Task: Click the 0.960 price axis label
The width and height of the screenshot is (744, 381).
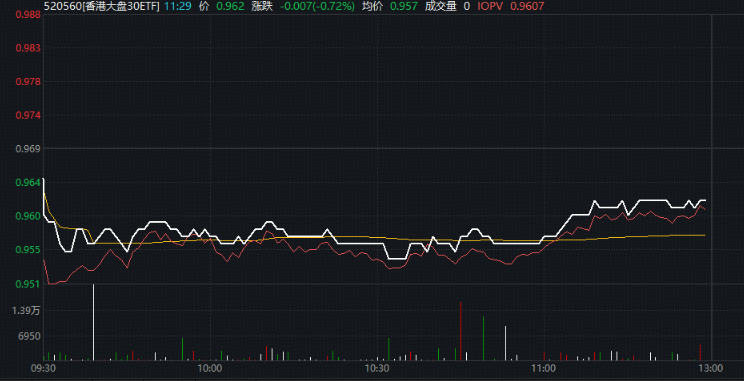Action: click(x=28, y=216)
